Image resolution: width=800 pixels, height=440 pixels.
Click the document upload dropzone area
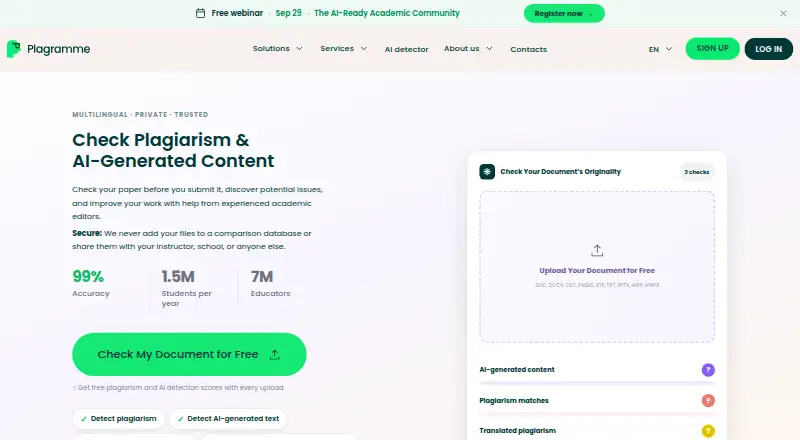click(597, 266)
